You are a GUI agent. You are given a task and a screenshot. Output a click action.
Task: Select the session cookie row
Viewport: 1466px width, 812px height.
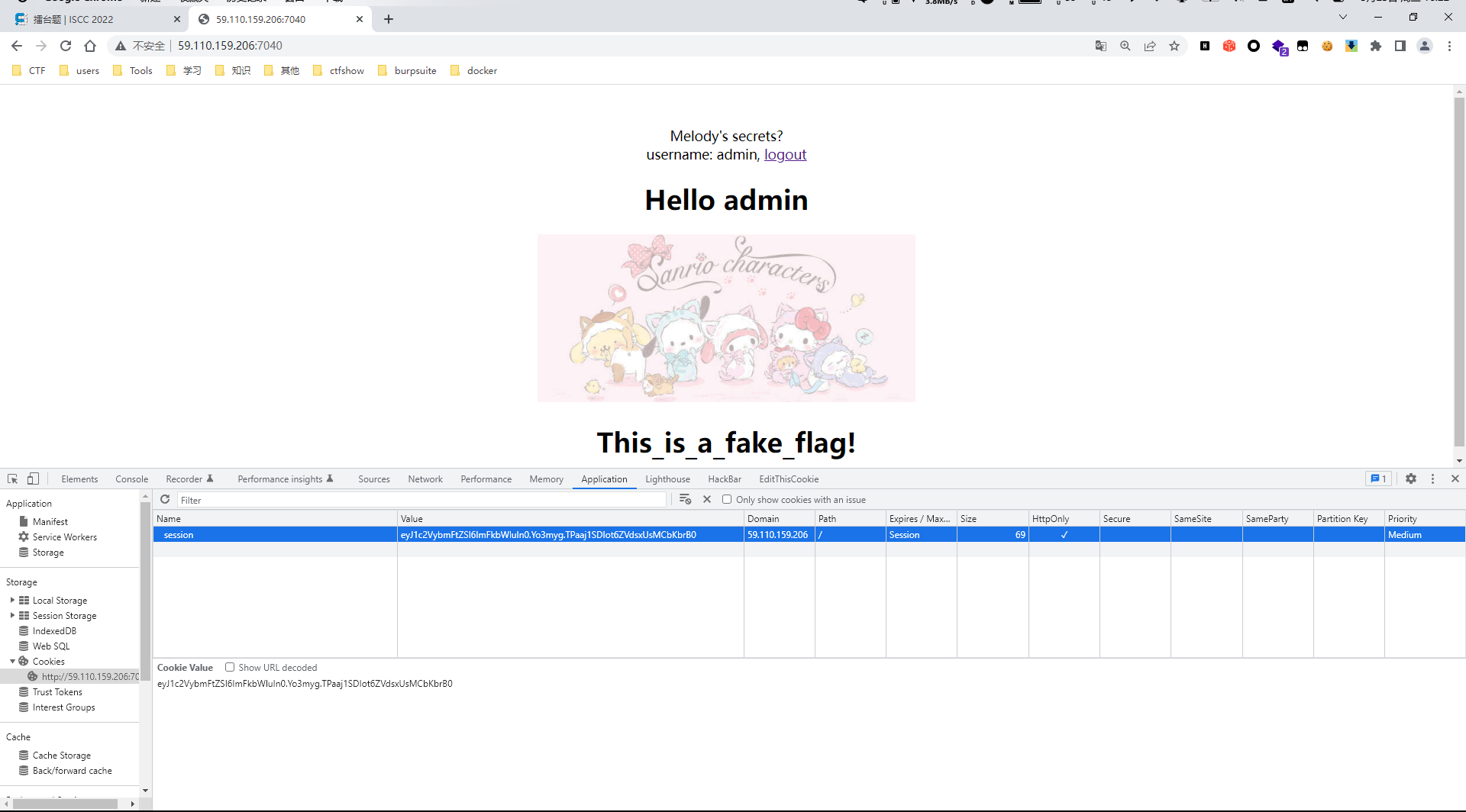809,535
